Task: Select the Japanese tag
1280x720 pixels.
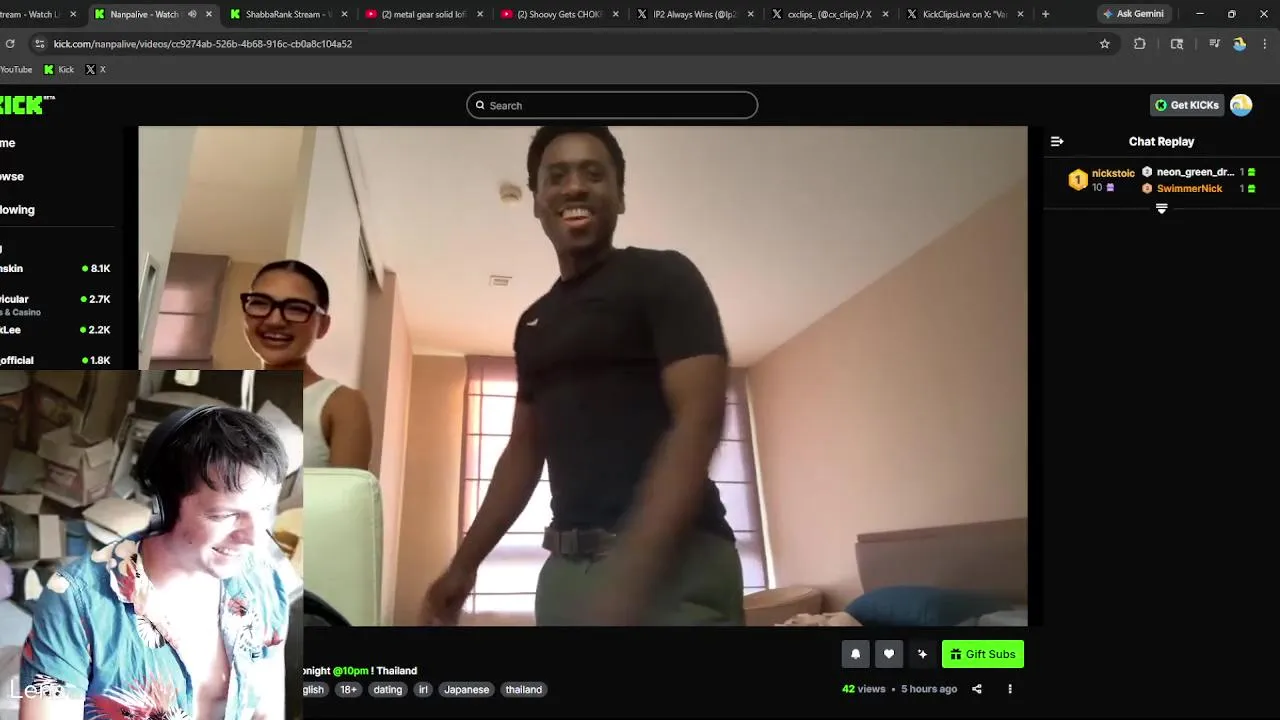Action: [466, 689]
